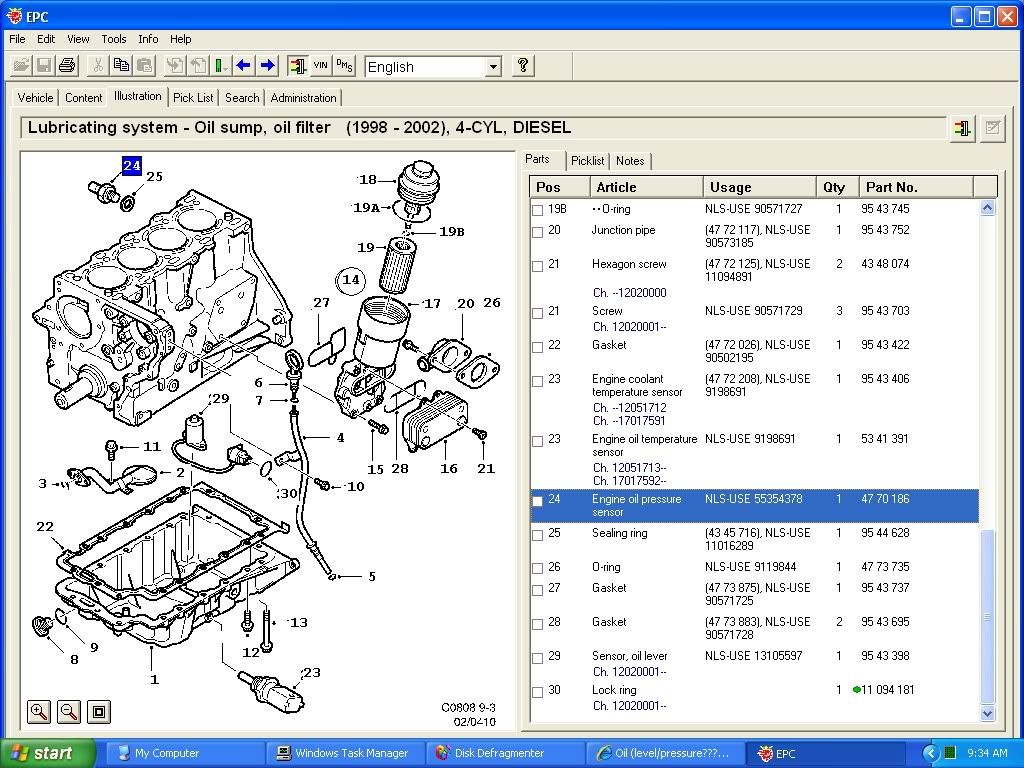The width and height of the screenshot is (1024, 768).
Task: Open the English language dropdown
Action: pos(494,66)
